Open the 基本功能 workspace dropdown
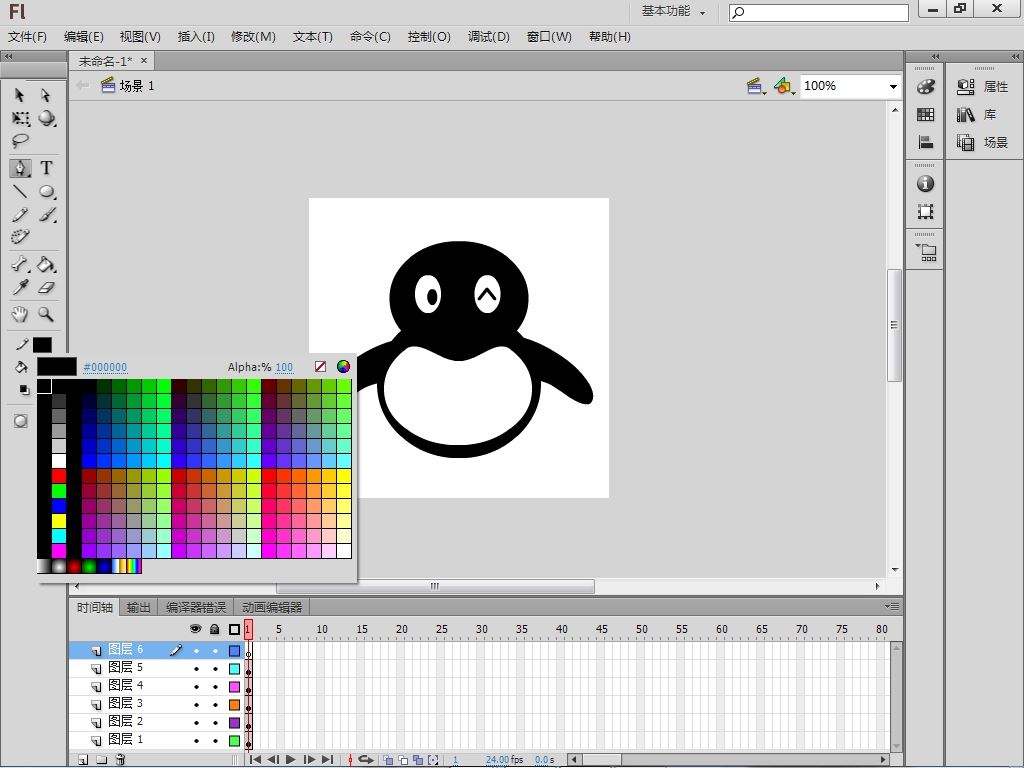This screenshot has height=768, width=1024. 673,11
